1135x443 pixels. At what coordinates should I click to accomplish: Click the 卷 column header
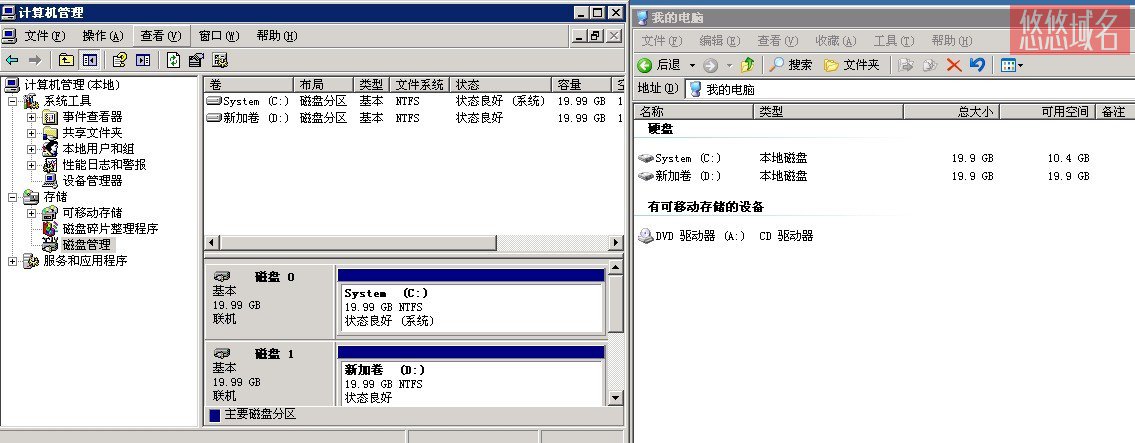point(248,85)
